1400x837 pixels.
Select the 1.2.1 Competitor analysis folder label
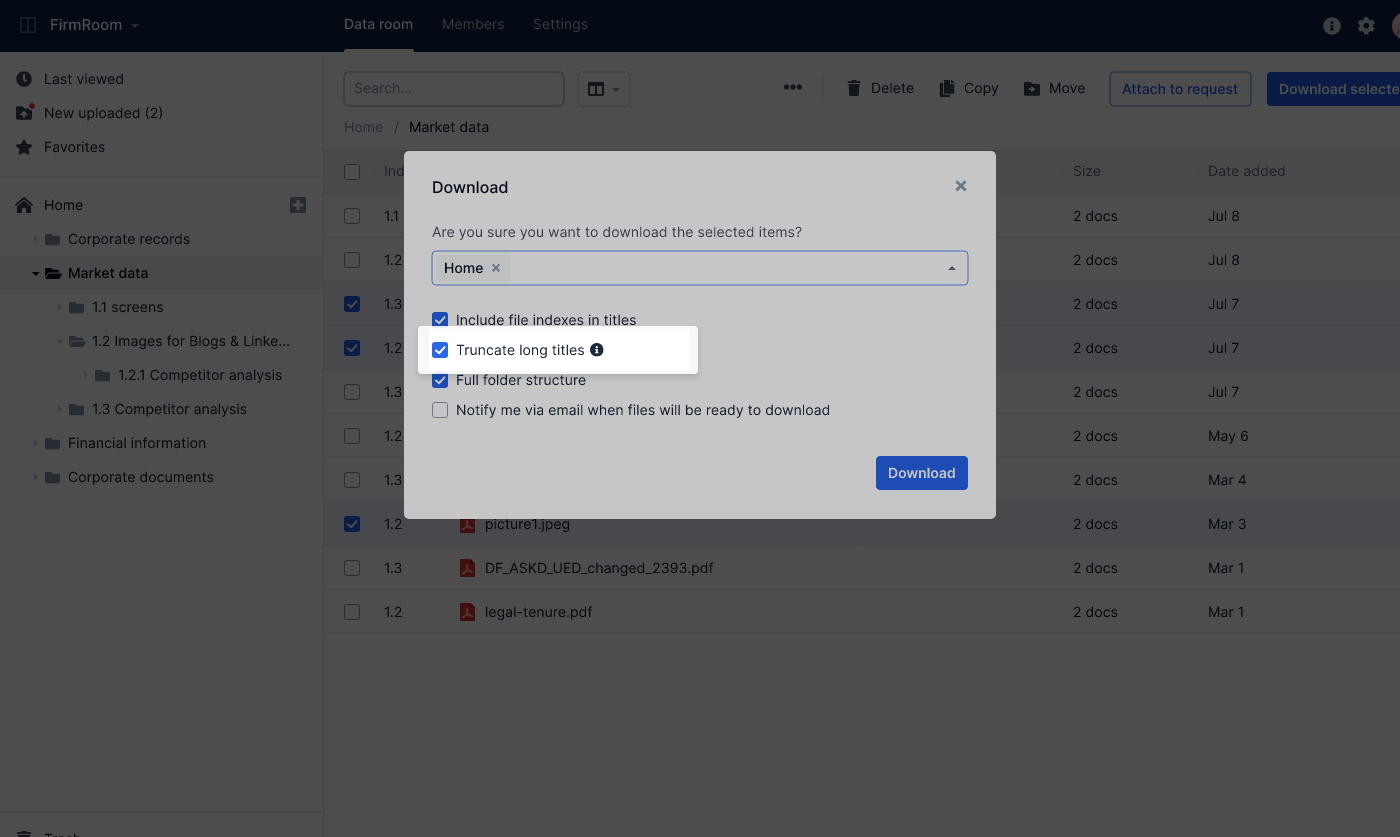click(200, 375)
